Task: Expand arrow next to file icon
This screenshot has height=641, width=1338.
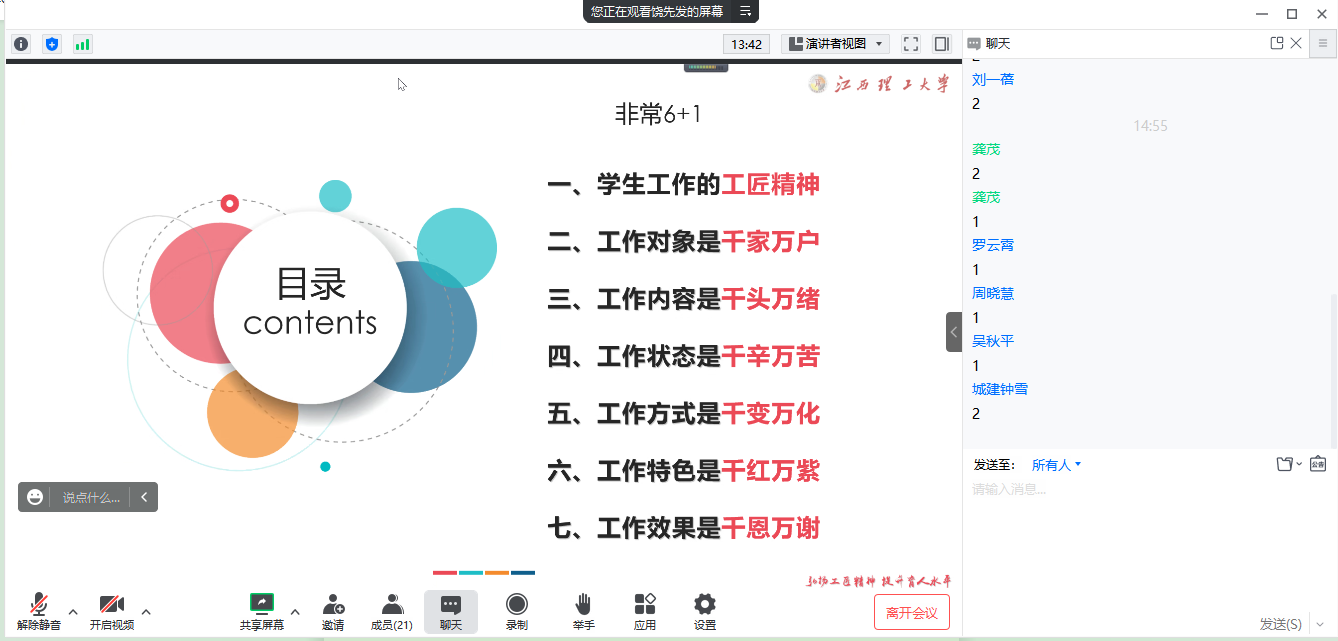Action: tap(1299, 465)
